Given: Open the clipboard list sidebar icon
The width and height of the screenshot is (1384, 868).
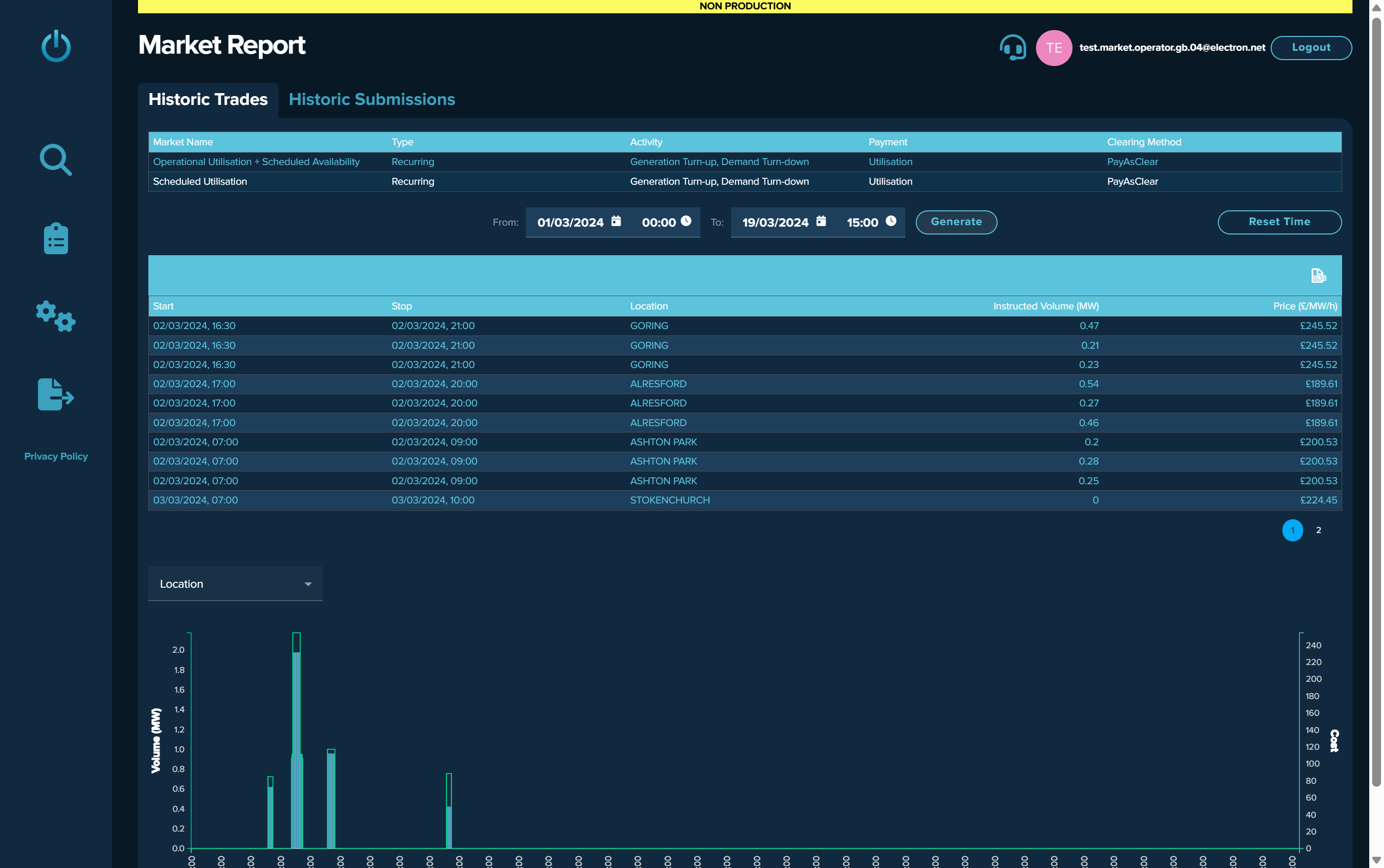Looking at the screenshot, I should click(56, 238).
